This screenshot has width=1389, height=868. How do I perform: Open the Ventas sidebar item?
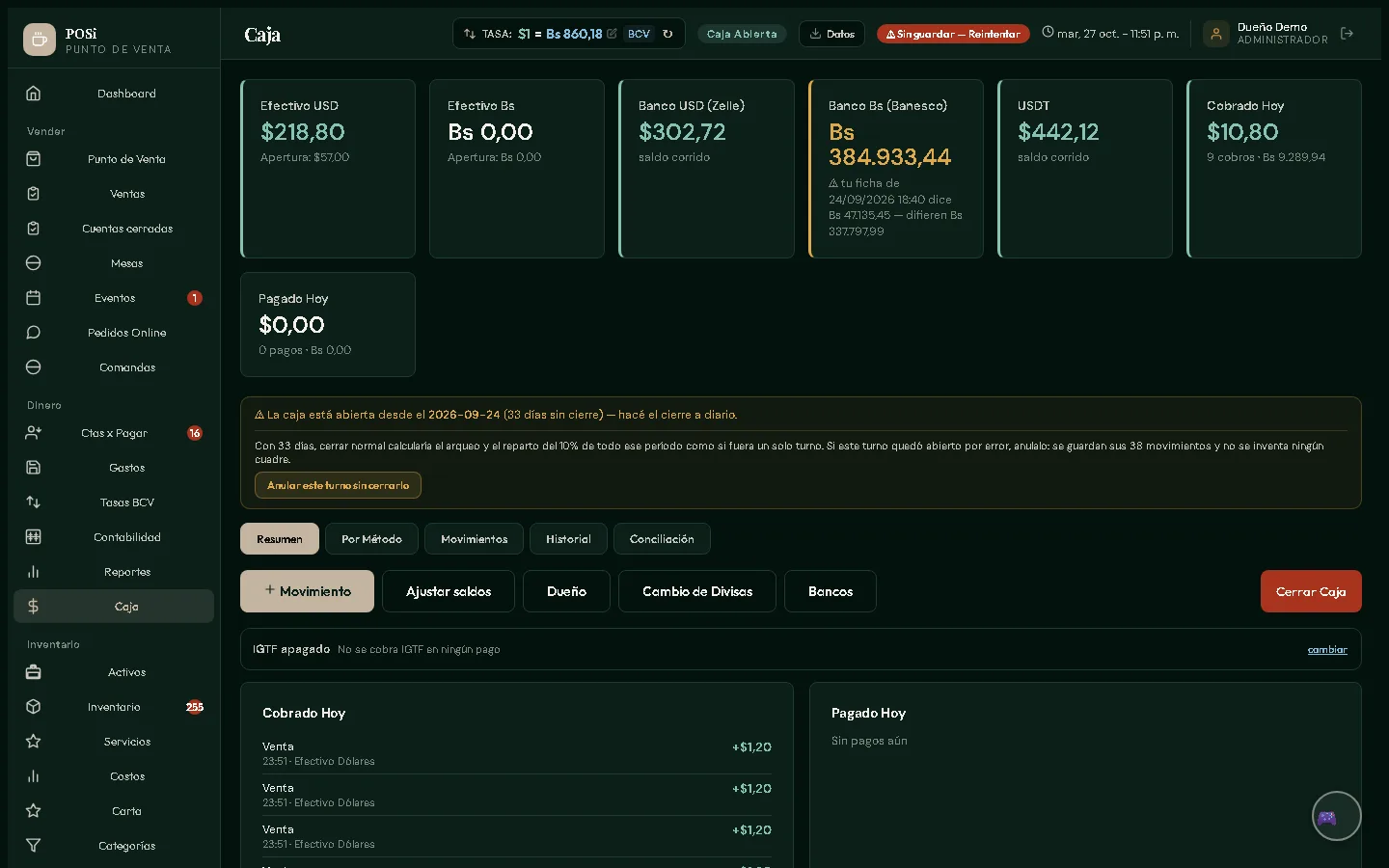(x=114, y=194)
